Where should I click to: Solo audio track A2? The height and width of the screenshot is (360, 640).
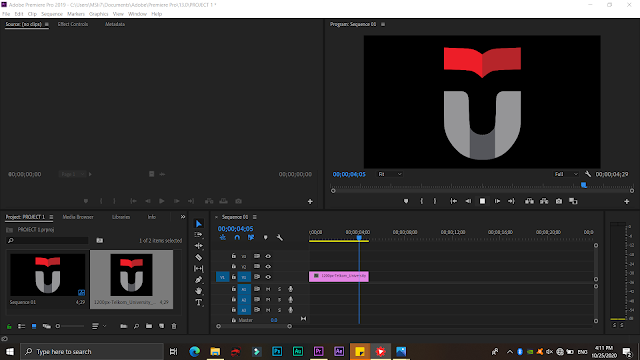coord(280,300)
